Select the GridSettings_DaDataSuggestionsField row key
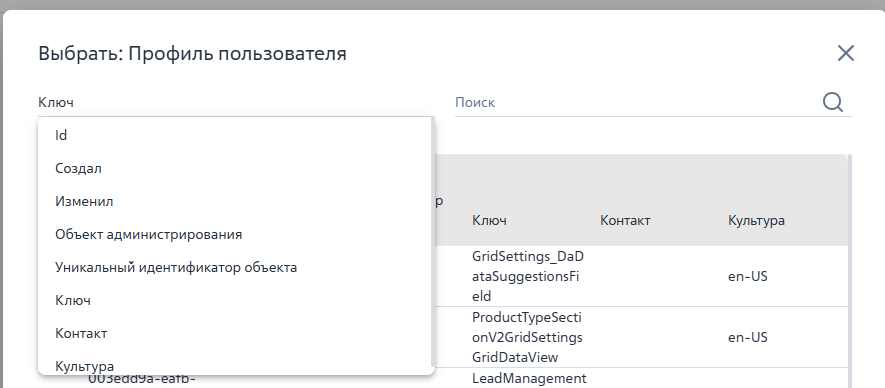Image resolution: width=885 pixels, height=388 pixels. [x=528, y=276]
